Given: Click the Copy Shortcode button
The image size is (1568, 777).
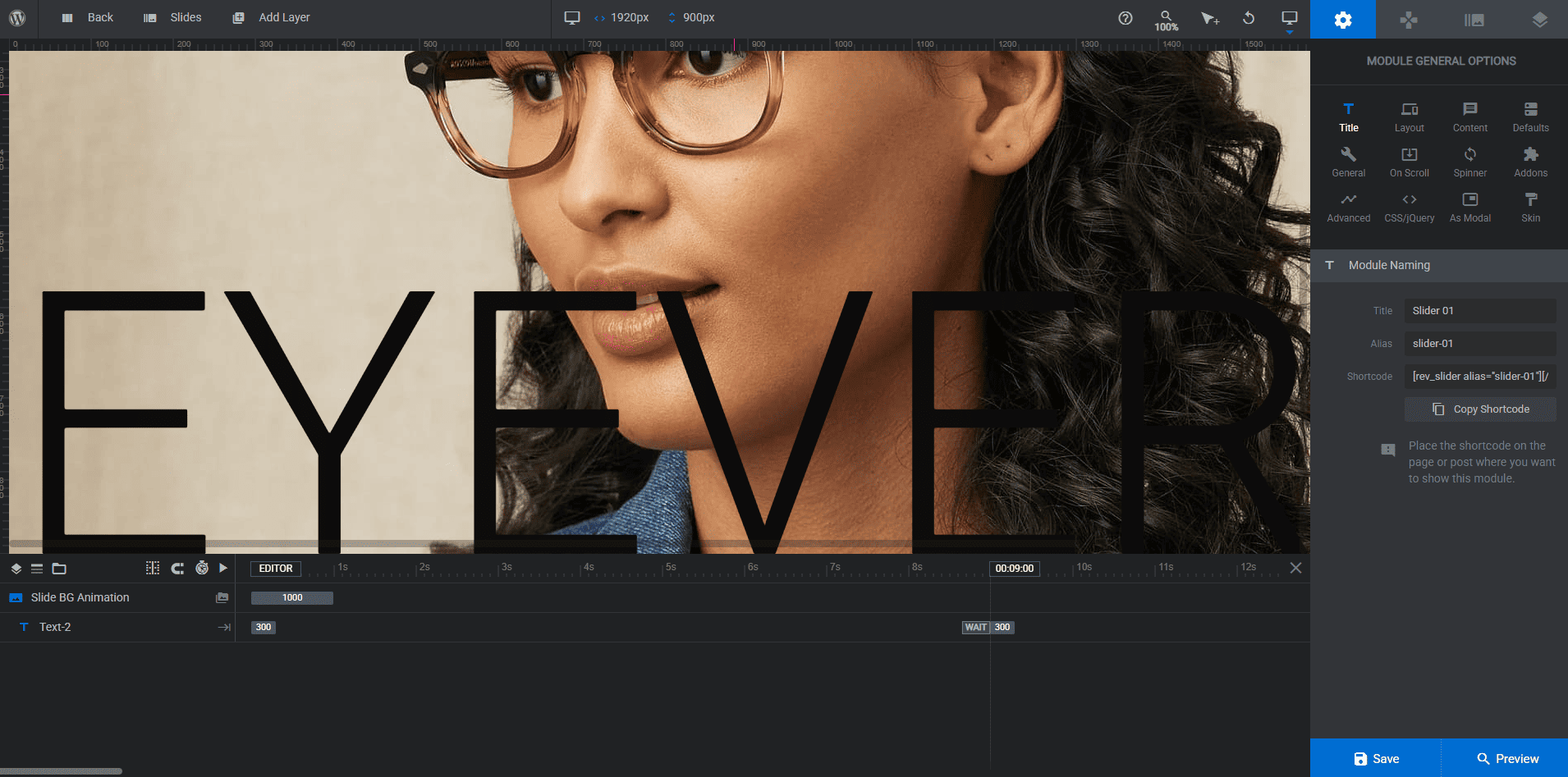Looking at the screenshot, I should (1480, 409).
